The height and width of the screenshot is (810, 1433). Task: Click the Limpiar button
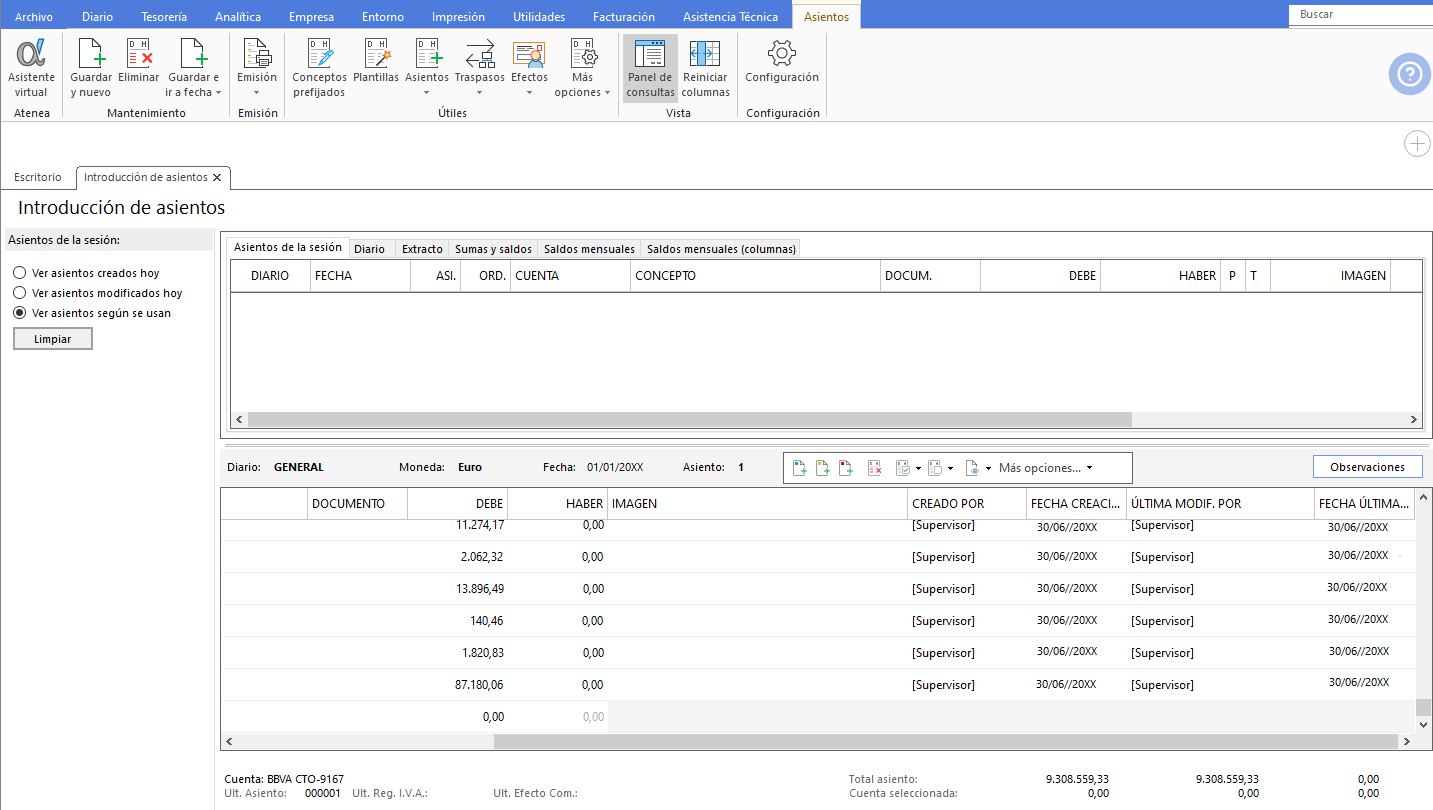(x=53, y=339)
